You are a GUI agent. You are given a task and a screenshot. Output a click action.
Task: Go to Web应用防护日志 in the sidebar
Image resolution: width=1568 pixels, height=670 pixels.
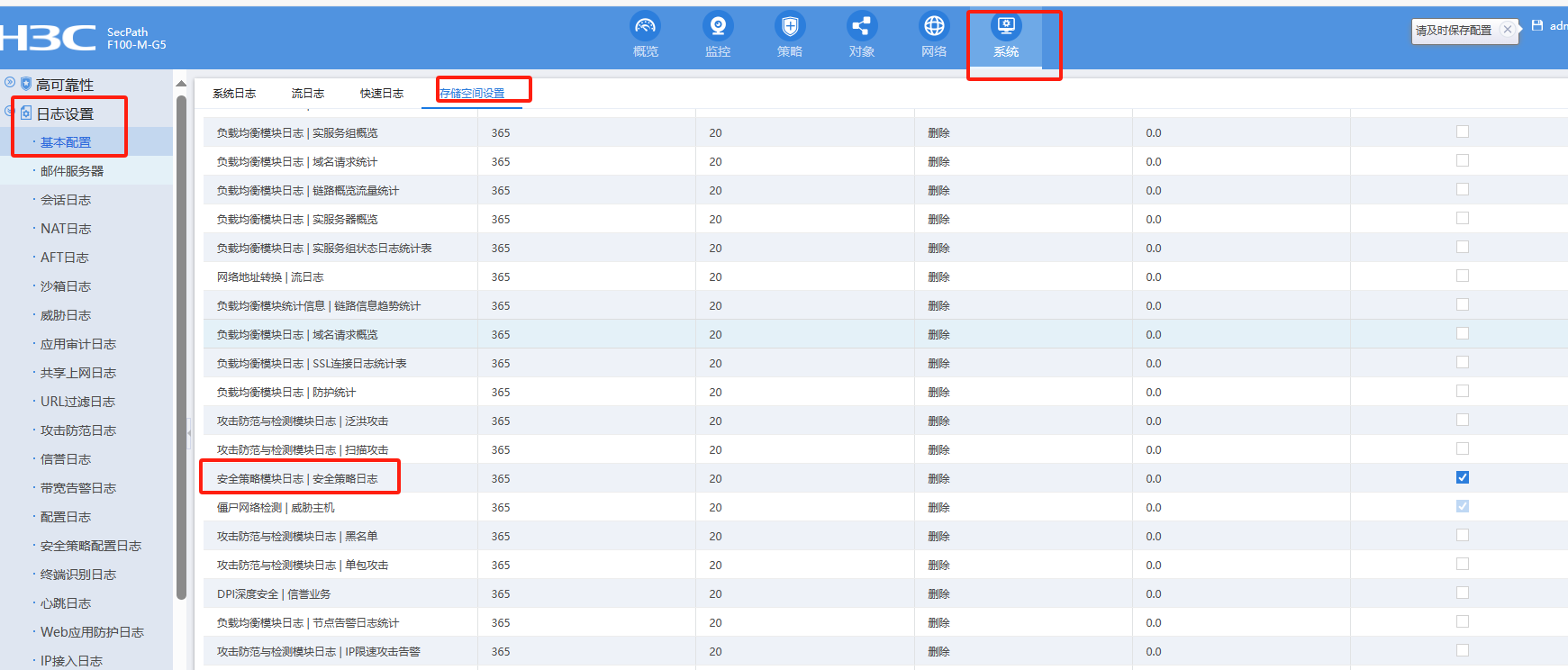pos(92,632)
